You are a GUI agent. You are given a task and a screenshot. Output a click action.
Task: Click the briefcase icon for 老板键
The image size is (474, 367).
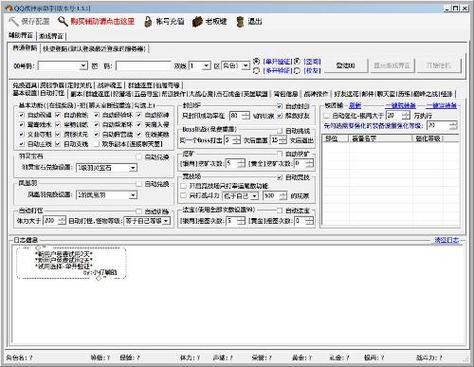(197, 22)
